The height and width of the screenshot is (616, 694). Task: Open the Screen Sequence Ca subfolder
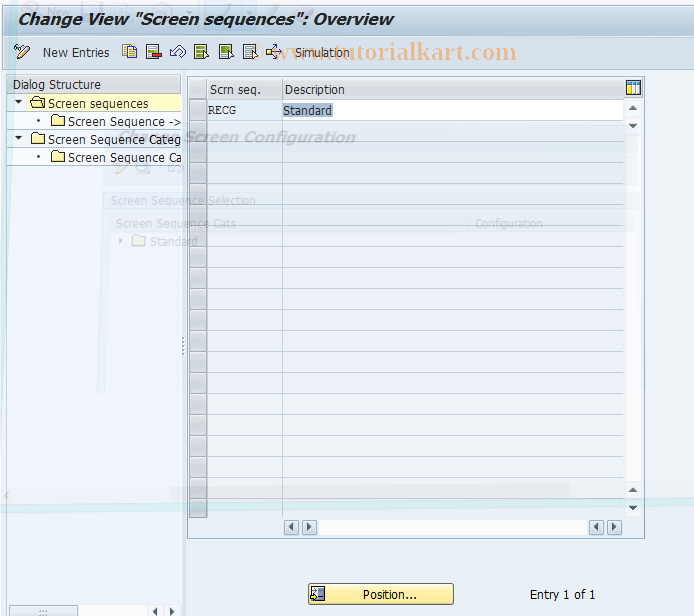coord(116,158)
